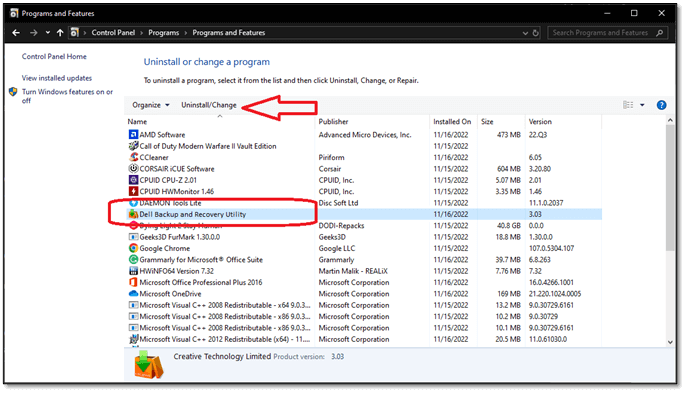686x393 pixels.
Task: Expand the address bar history dropdown
Action: click(525, 33)
